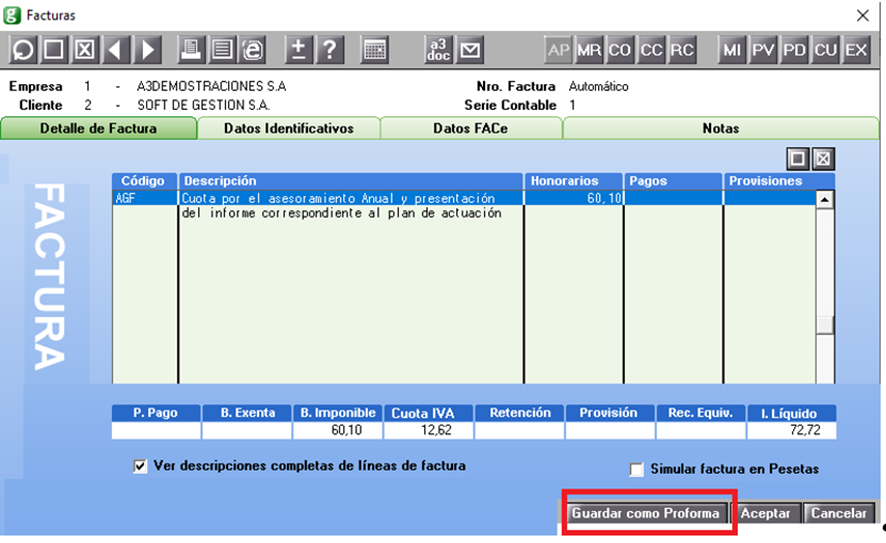This screenshot has width=886, height=543.
Task: Click the email envelope toolbar icon
Action: click(x=470, y=50)
